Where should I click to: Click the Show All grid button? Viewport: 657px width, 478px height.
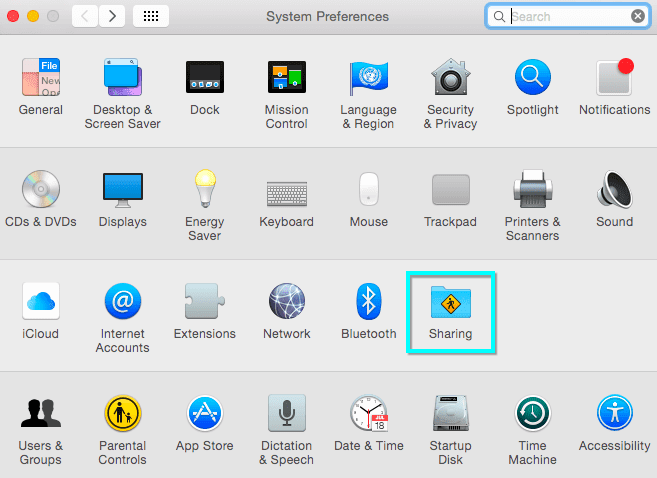pos(151,16)
